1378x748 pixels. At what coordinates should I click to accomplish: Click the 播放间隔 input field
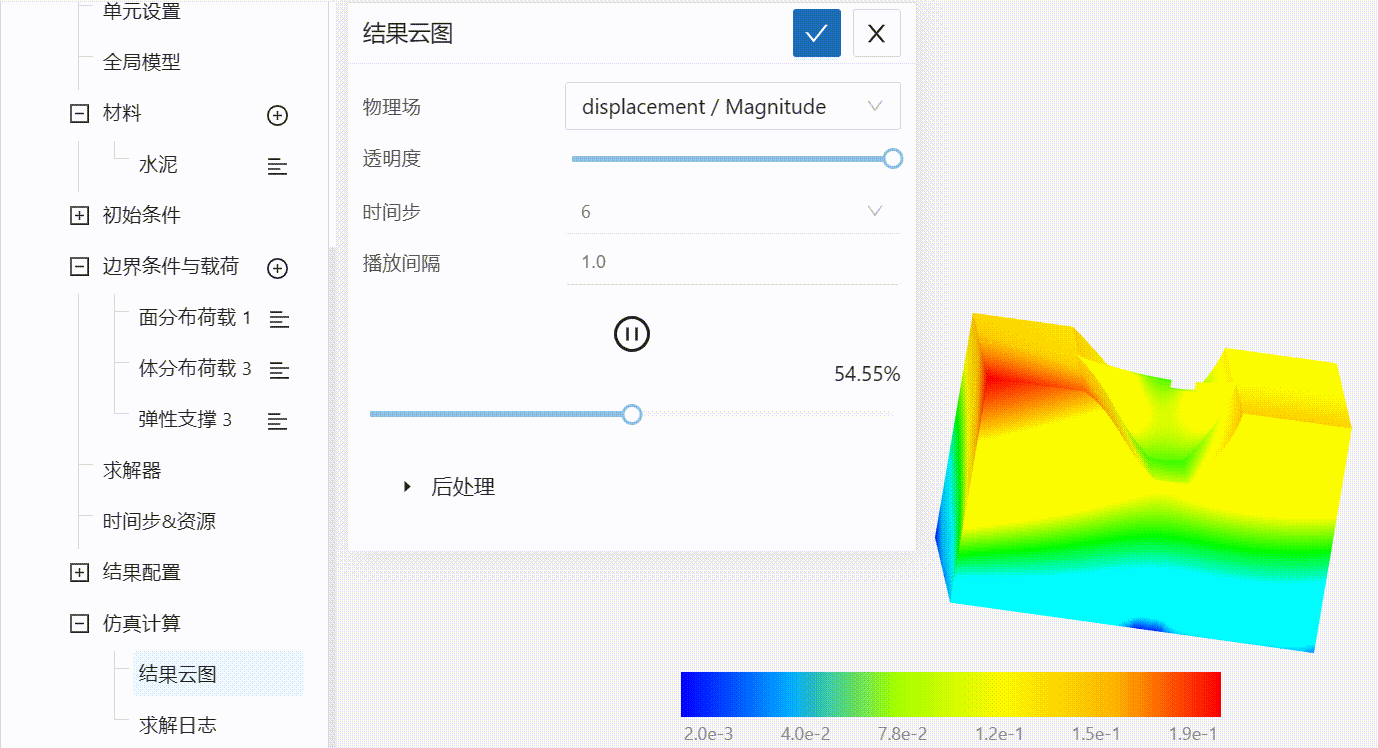click(x=733, y=262)
